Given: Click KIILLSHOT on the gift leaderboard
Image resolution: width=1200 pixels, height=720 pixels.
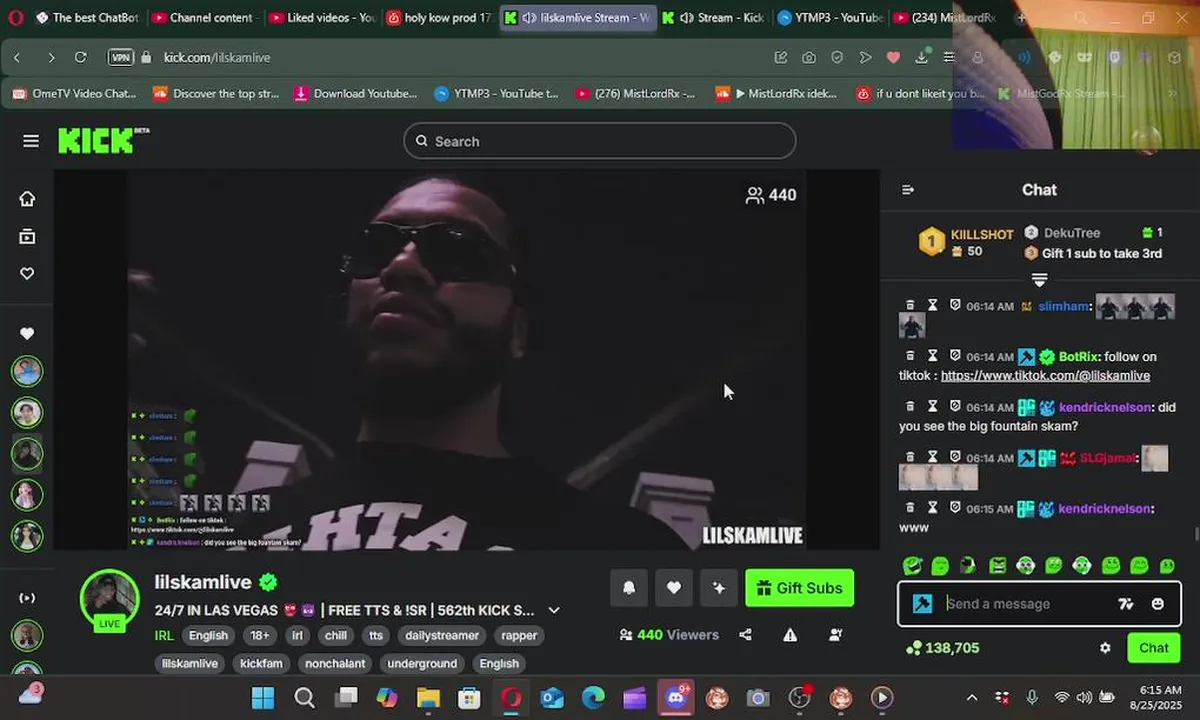Looking at the screenshot, I should coord(982,235).
